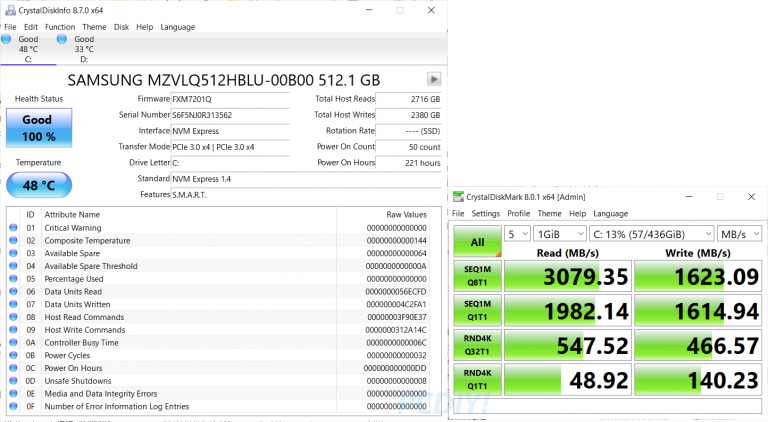Click status dot for Available Spare Threshold
The height and width of the screenshot is (422, 768).
click(x=13, y=266)
